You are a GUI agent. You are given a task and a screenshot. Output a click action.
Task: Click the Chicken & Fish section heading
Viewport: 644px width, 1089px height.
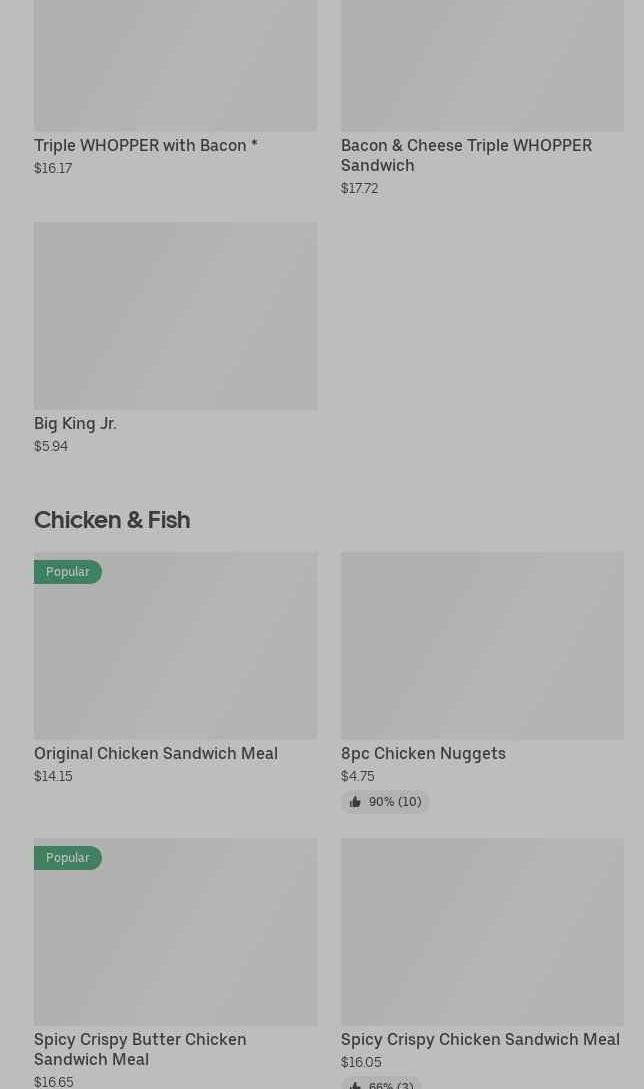112,520
